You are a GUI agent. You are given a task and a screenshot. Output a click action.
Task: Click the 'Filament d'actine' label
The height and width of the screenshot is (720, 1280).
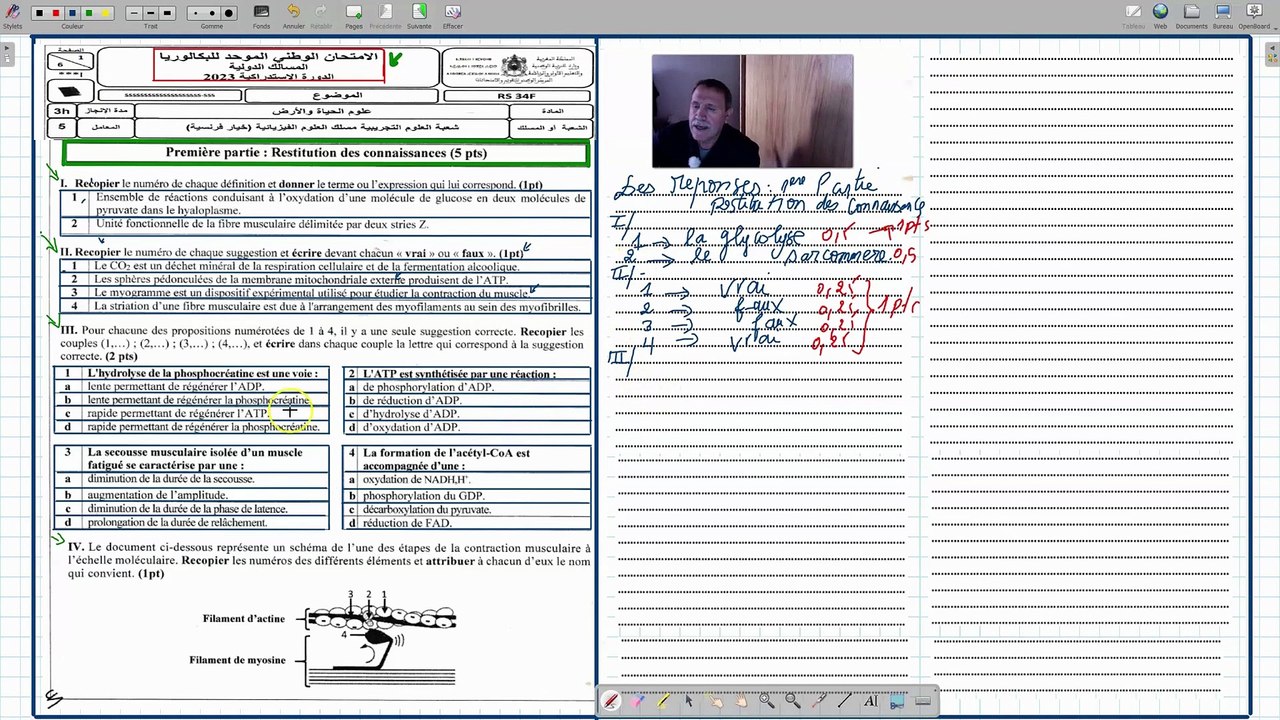coord(244,619)
